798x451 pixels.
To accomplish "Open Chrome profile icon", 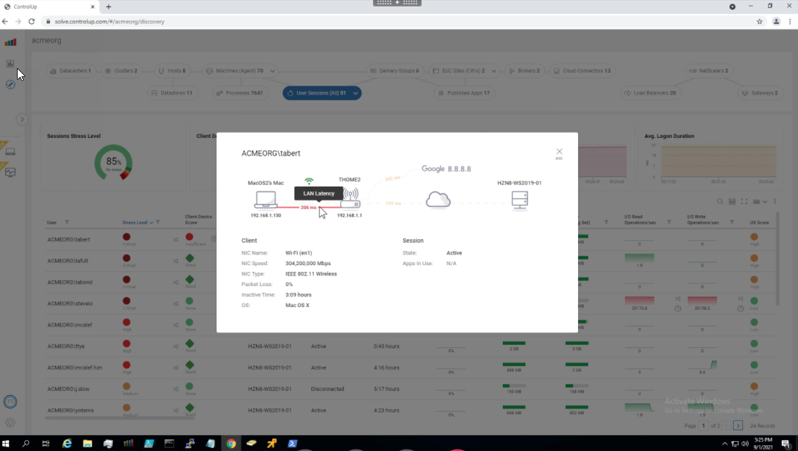I will click(776, 21).
